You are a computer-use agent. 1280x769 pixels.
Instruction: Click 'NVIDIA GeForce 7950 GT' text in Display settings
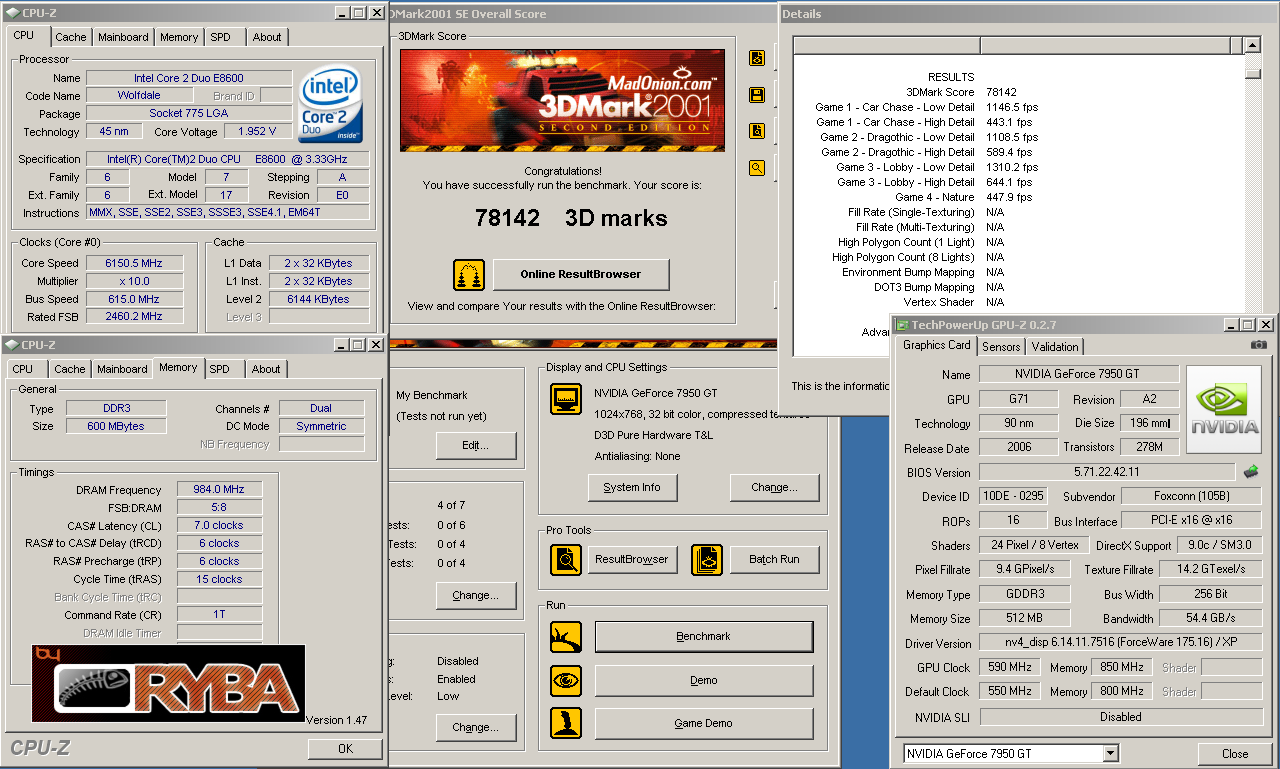[656, 393]
